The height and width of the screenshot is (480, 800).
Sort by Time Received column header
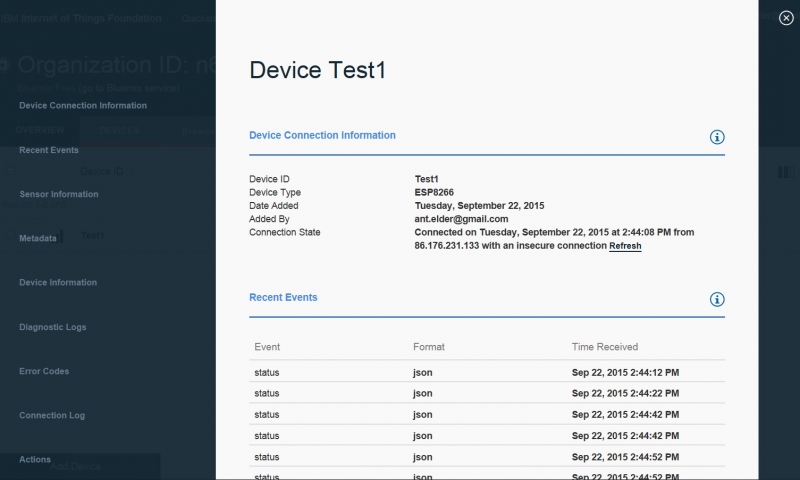click(x=604, y=347)
